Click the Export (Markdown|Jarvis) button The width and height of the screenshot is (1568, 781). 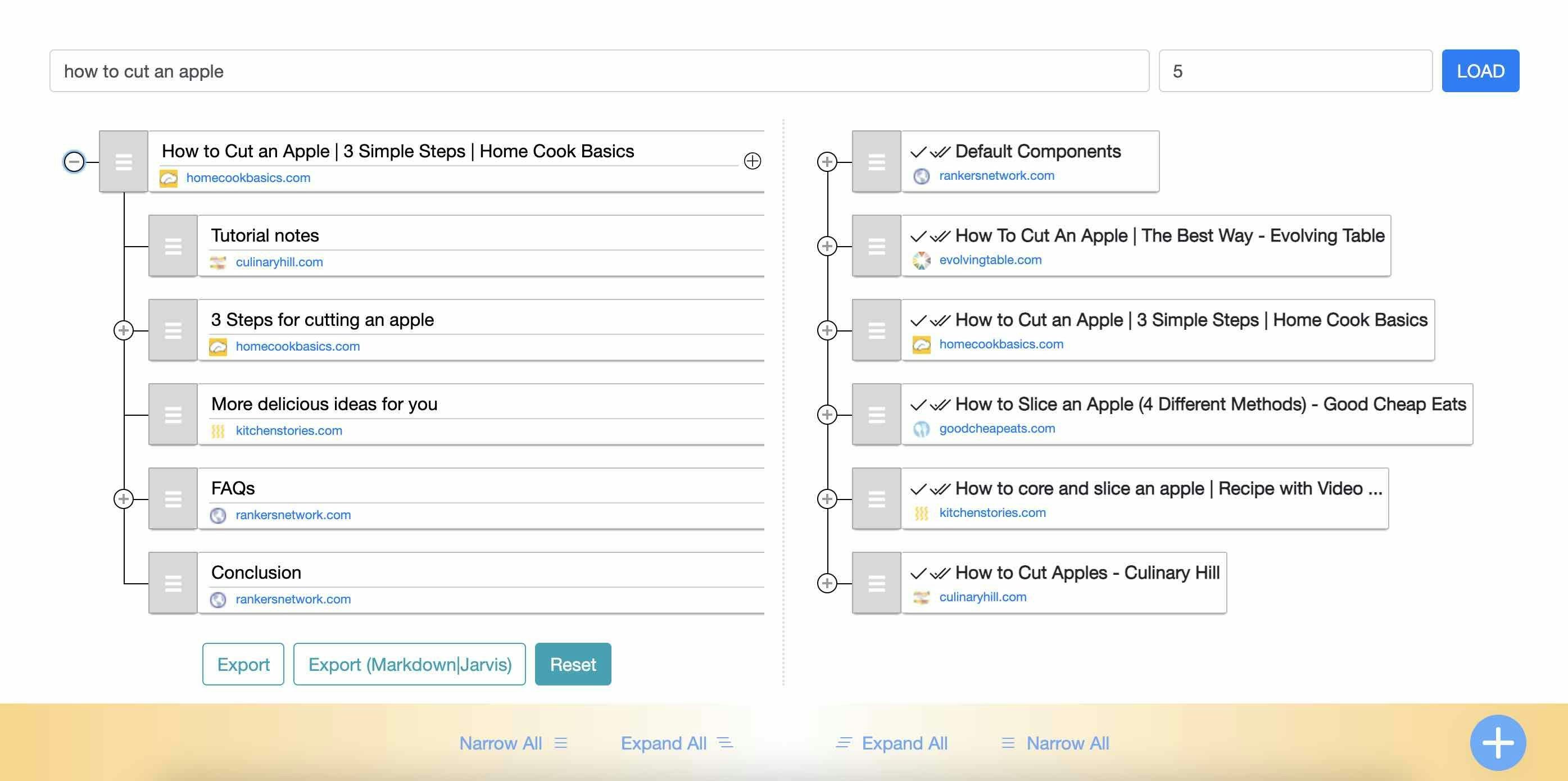[x=410, y=664]
